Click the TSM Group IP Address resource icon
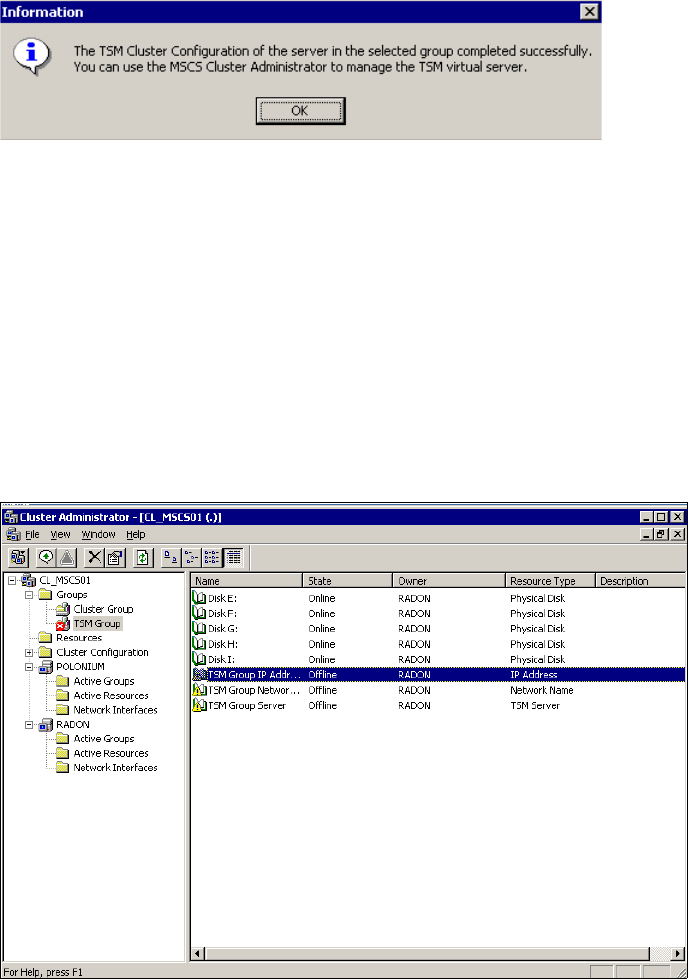The image size is (688, 979). pos(199,675)
